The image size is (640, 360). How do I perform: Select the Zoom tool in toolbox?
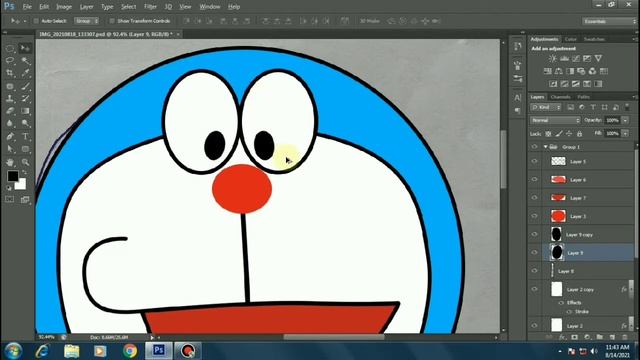(25, 162)
